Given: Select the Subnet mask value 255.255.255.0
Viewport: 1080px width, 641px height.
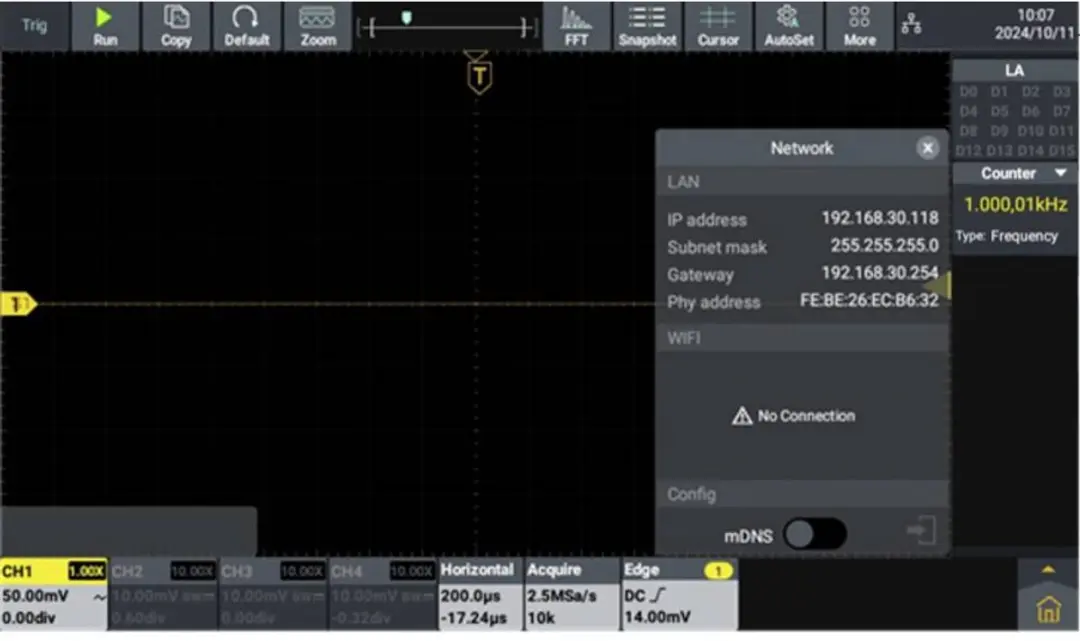Looking at the screenshot, I should click(x=884, y=246).
